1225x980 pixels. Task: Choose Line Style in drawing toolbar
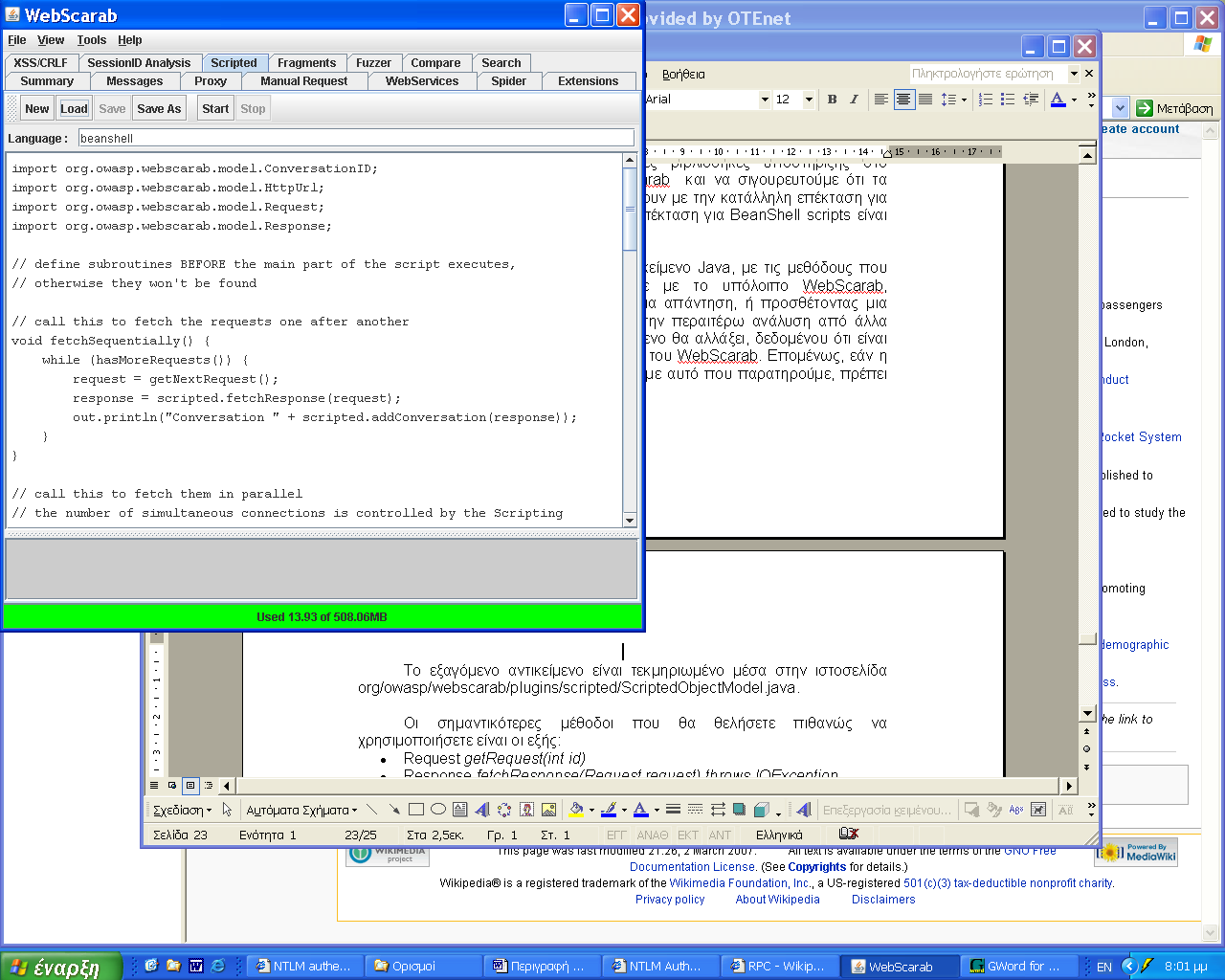[673, 810]
